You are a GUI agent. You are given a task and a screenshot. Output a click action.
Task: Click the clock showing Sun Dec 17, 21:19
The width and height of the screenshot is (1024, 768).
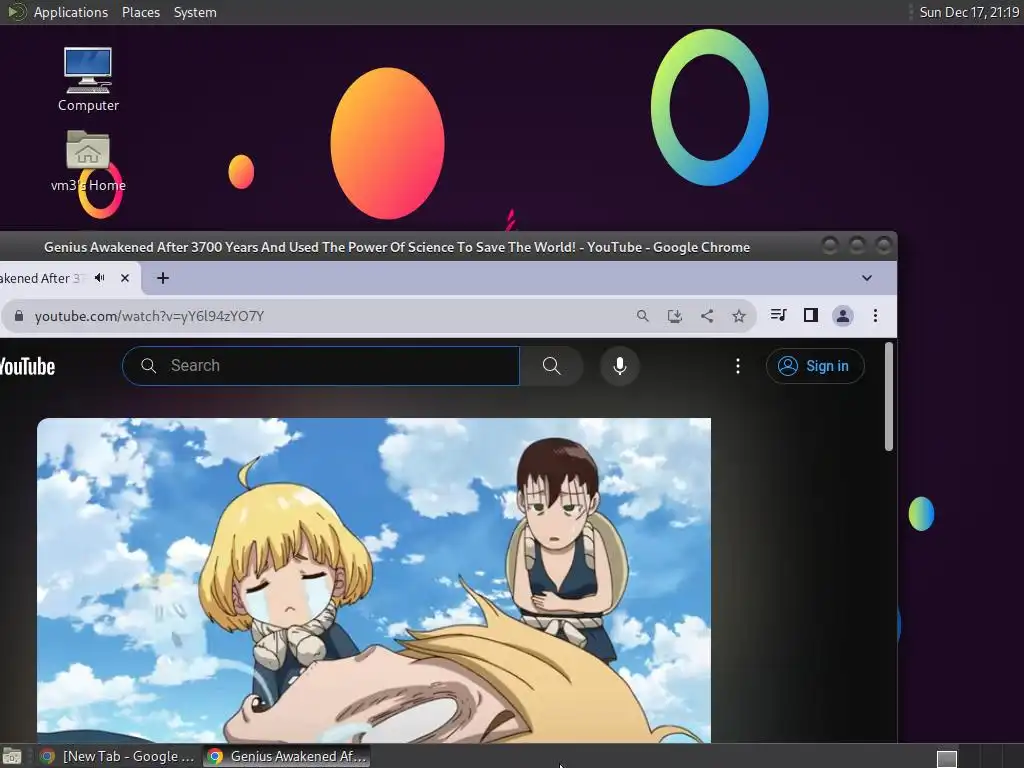(x=969, y=12)
